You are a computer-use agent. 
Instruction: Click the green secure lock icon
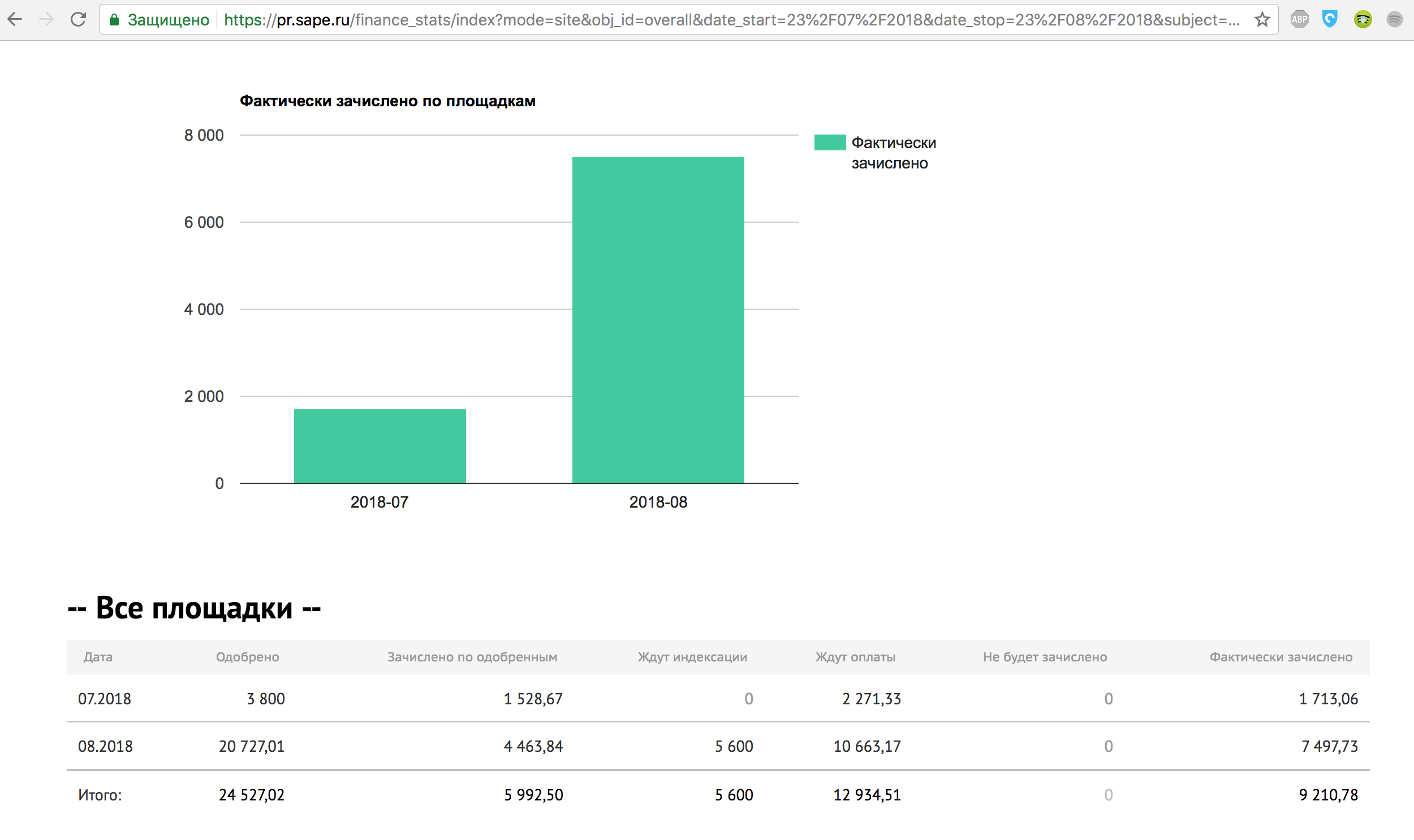(114, 20)
